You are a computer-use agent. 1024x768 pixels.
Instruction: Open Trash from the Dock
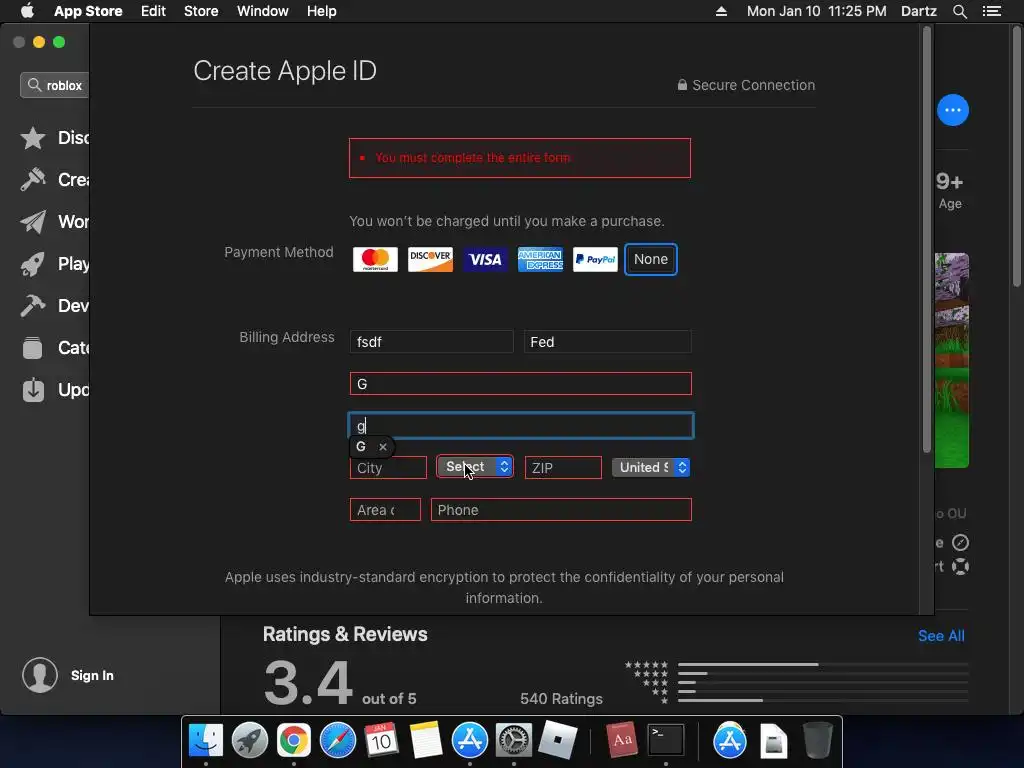point(818,740)
